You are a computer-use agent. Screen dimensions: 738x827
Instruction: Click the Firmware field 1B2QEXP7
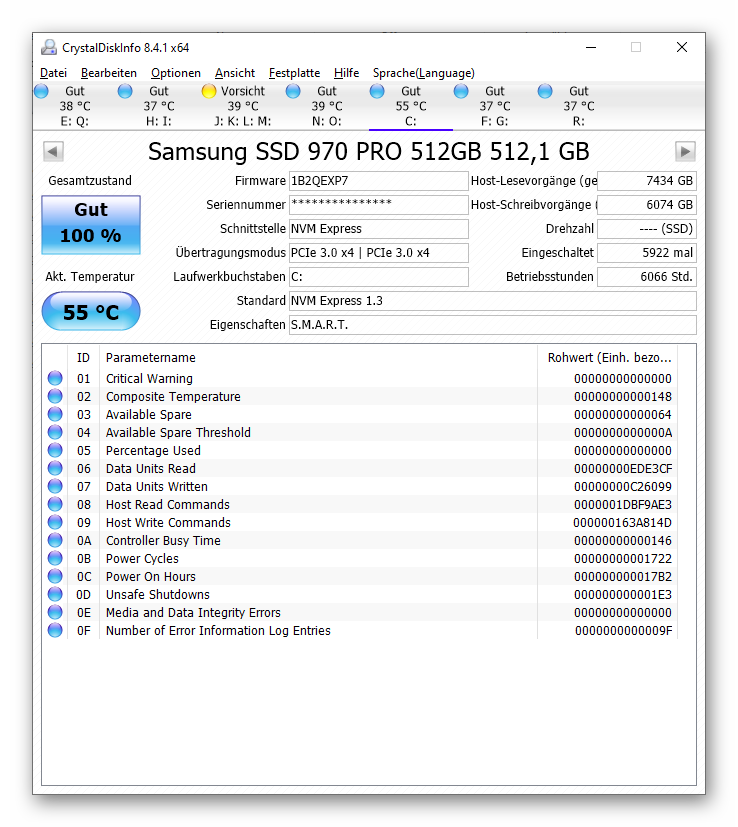(x=378, y=181)
